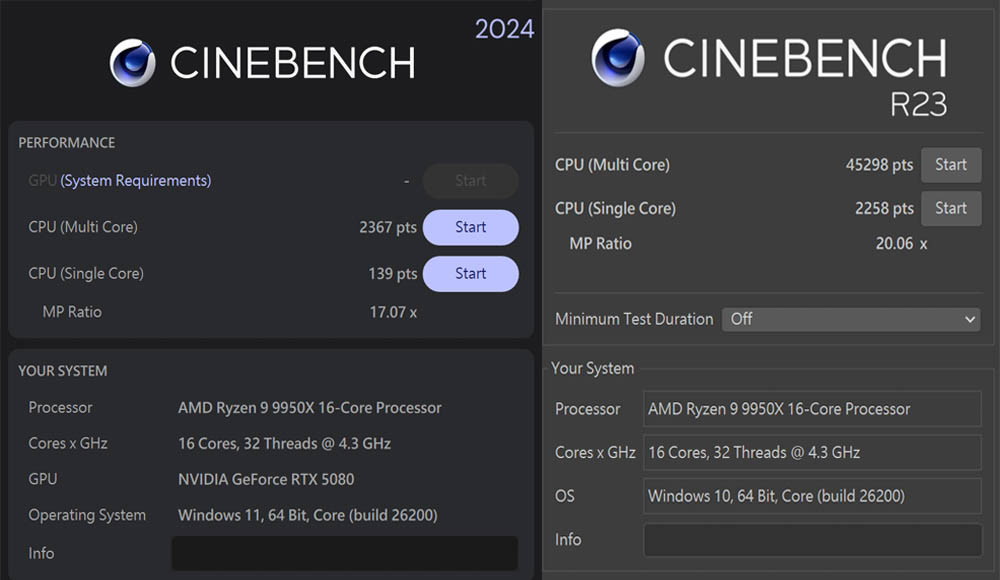Click the Cinebench 2024 sphere logo
The height and width of the screenshot is (580, 1000).
pyautogui.click(x=132, y=62)
